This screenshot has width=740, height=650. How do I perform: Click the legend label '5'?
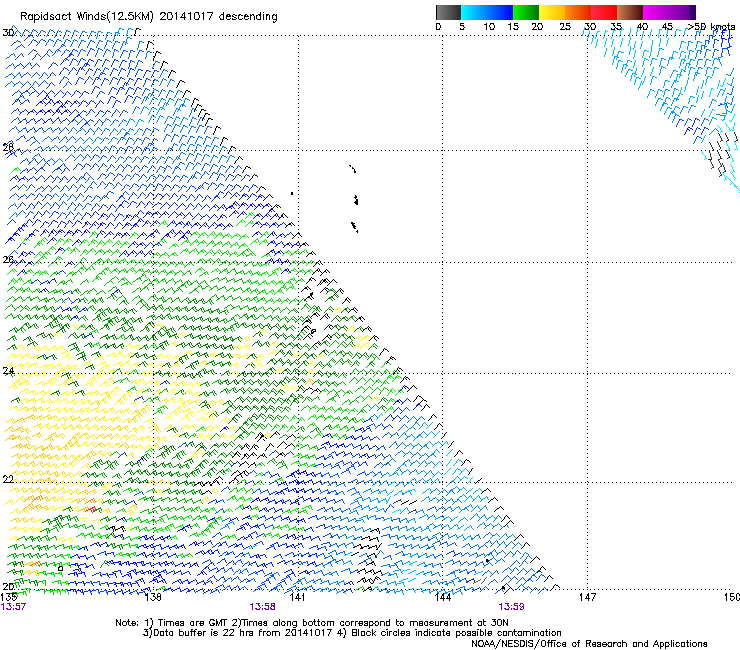[462, 27]
